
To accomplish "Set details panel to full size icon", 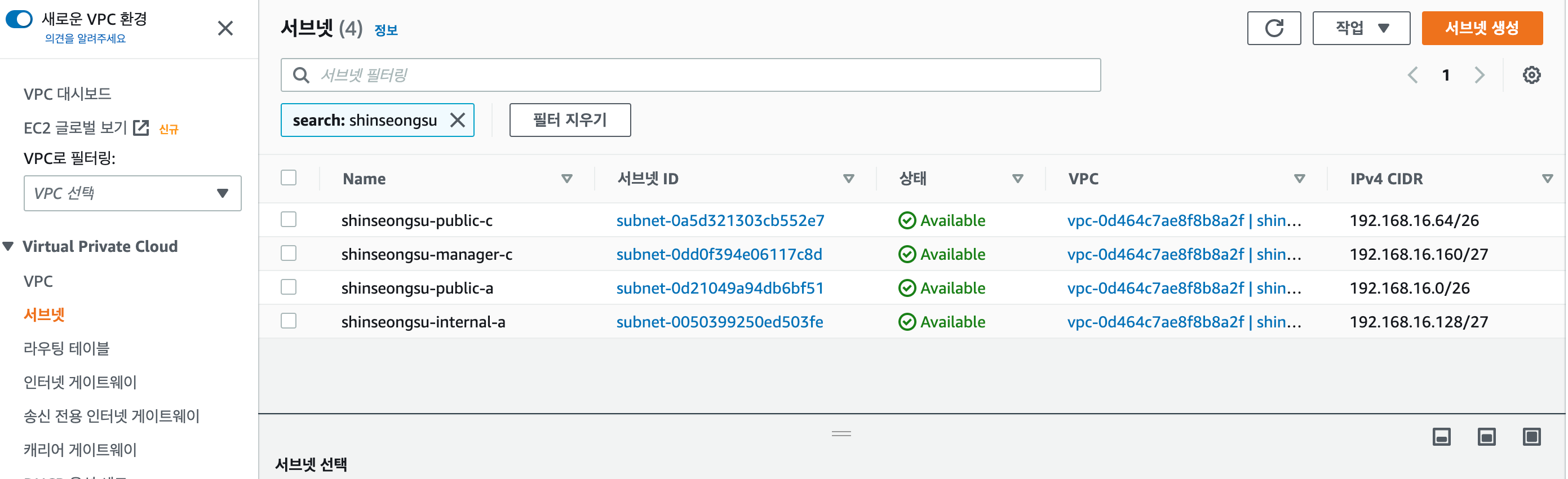I will pyautogui.click(x=1531, y=437).
